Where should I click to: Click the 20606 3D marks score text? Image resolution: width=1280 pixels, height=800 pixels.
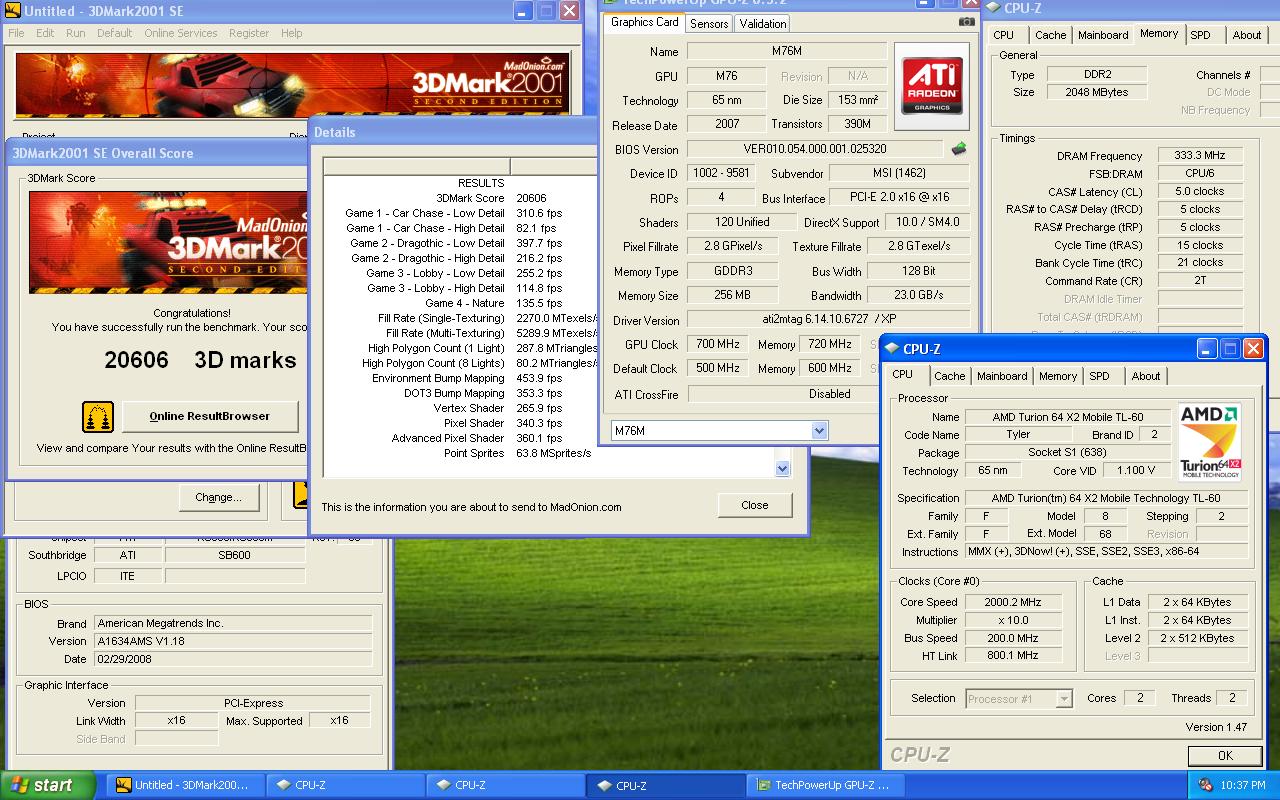[200, 360]
